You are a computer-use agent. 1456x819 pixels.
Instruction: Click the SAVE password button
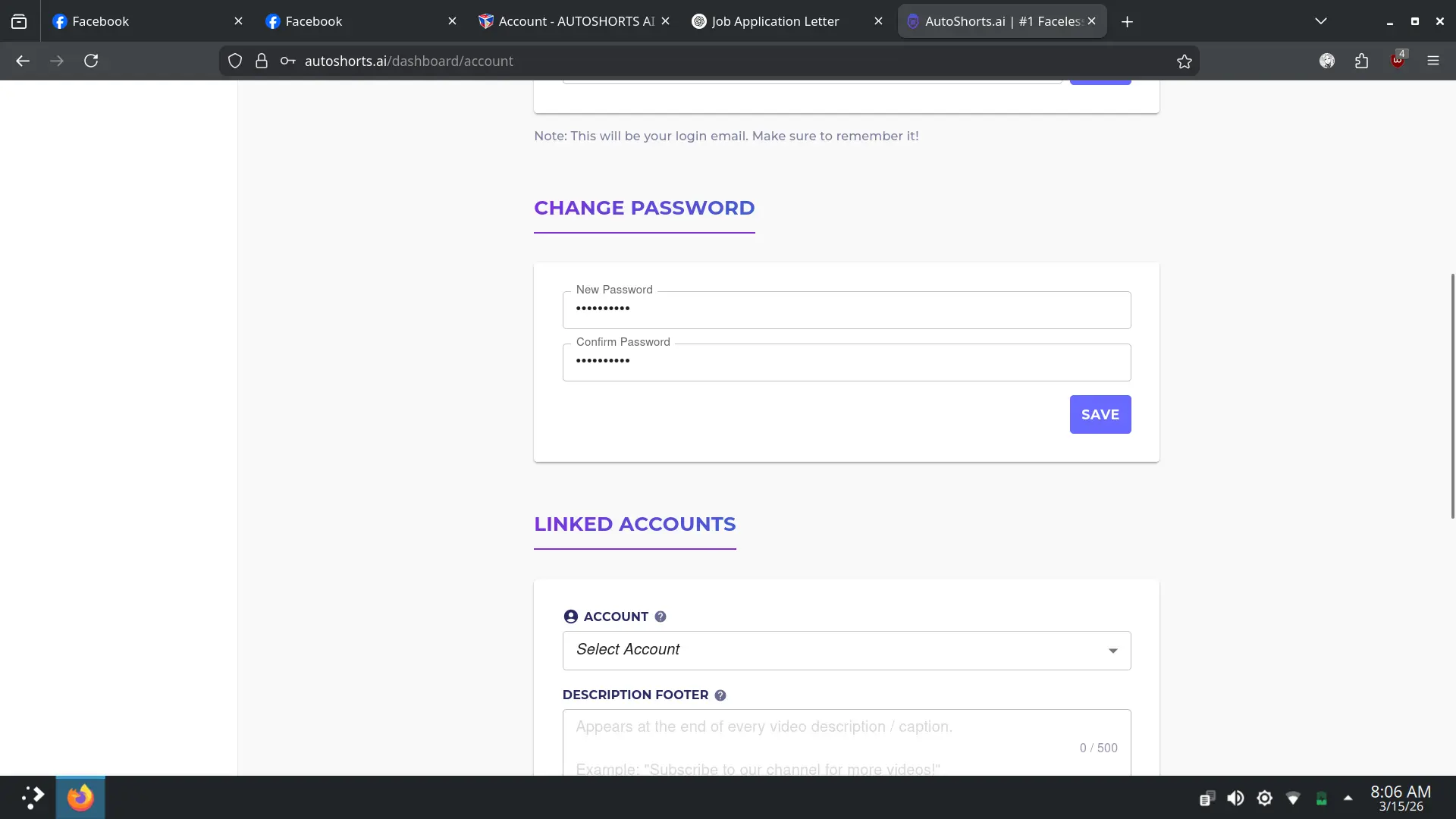coord(1100,415)
